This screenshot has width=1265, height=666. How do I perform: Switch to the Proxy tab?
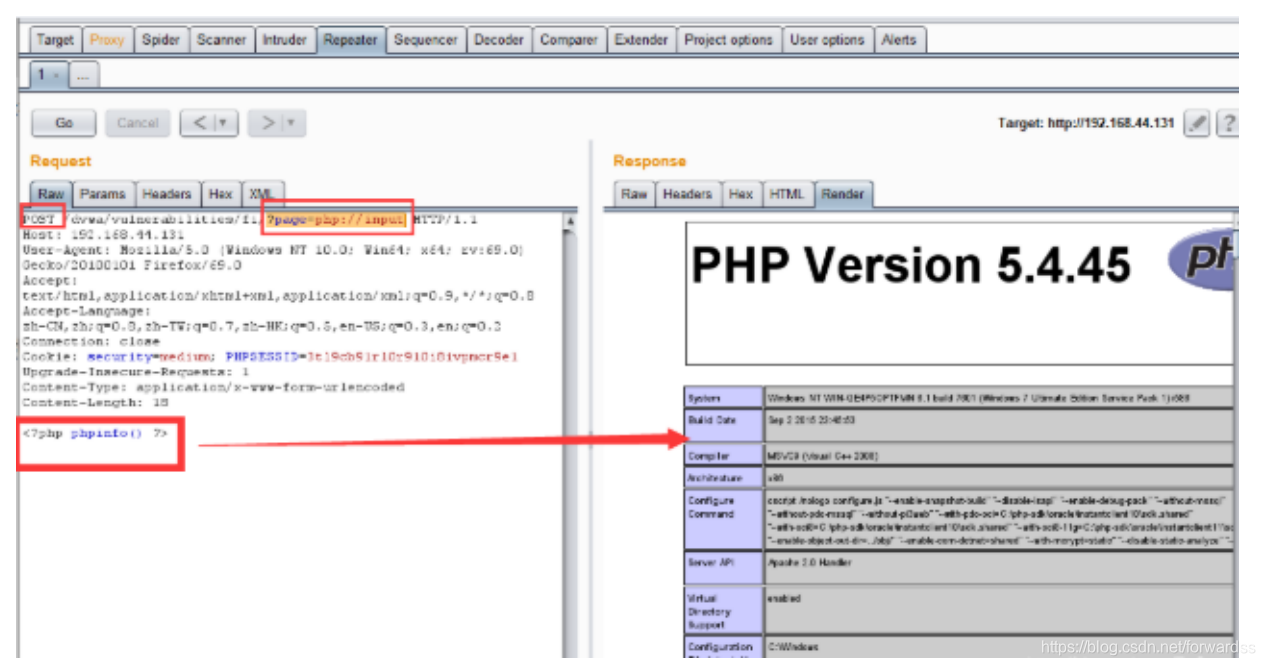107,40
